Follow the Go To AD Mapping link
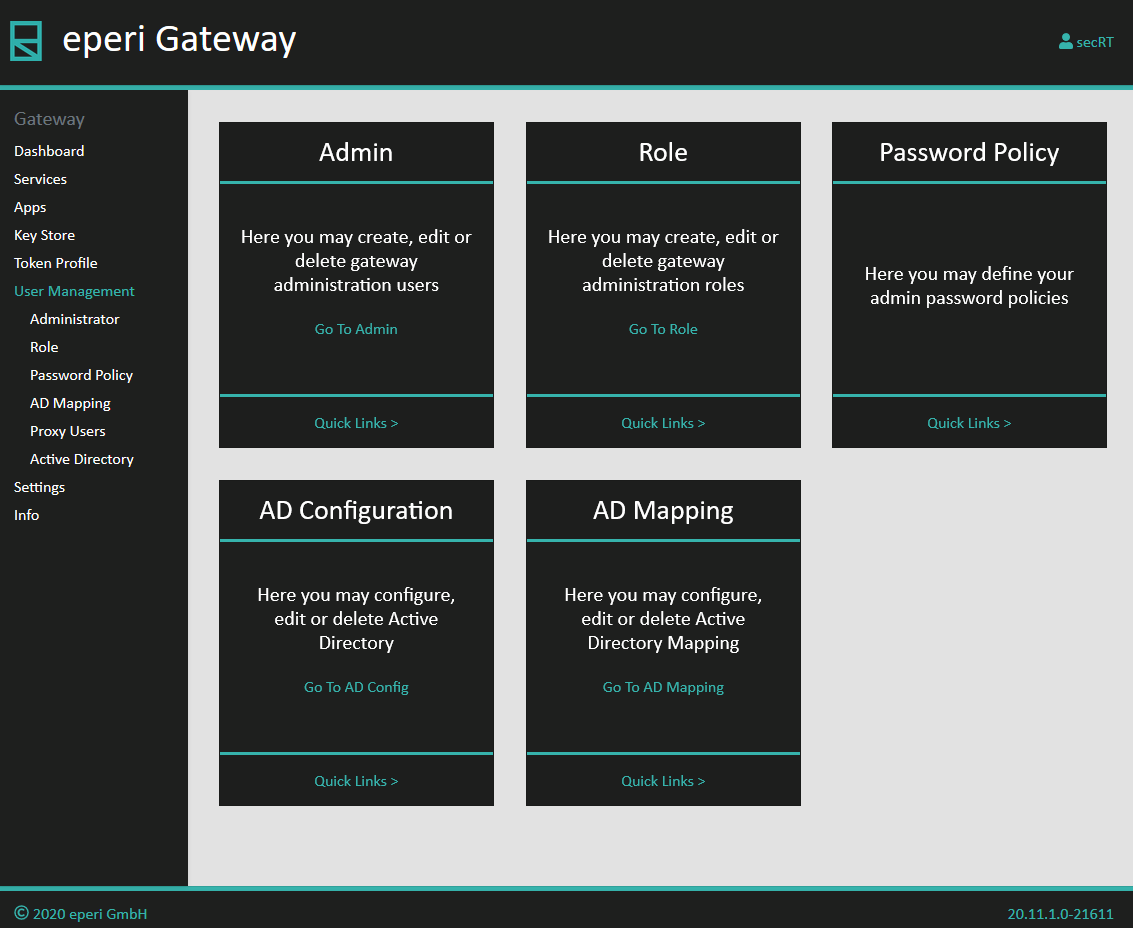This screenshot has width=1133, height=928. tap(663, 687)
